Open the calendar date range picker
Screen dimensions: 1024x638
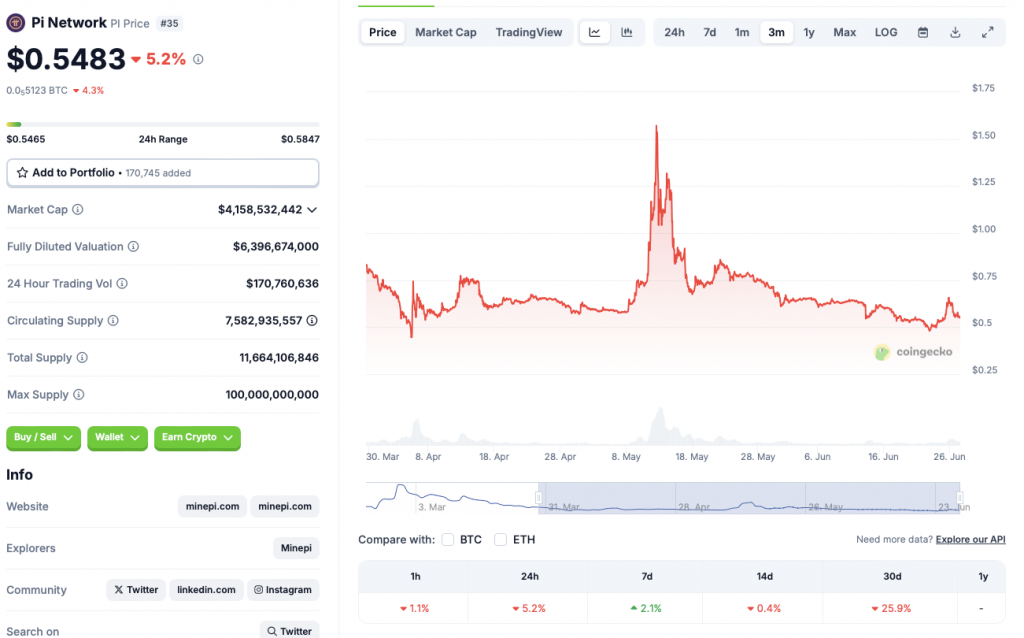pyautogui.click(x=923, y=32)
